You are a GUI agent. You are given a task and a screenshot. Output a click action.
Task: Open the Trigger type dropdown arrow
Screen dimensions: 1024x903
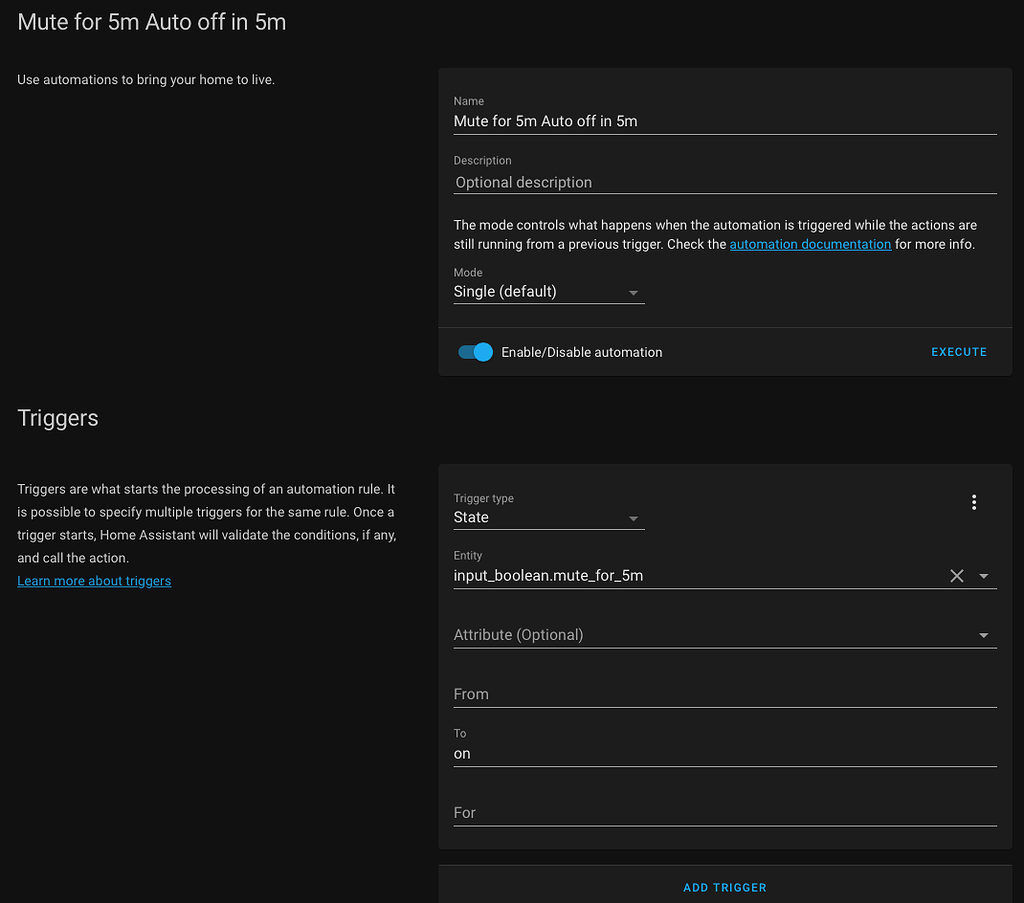(633, 518)
